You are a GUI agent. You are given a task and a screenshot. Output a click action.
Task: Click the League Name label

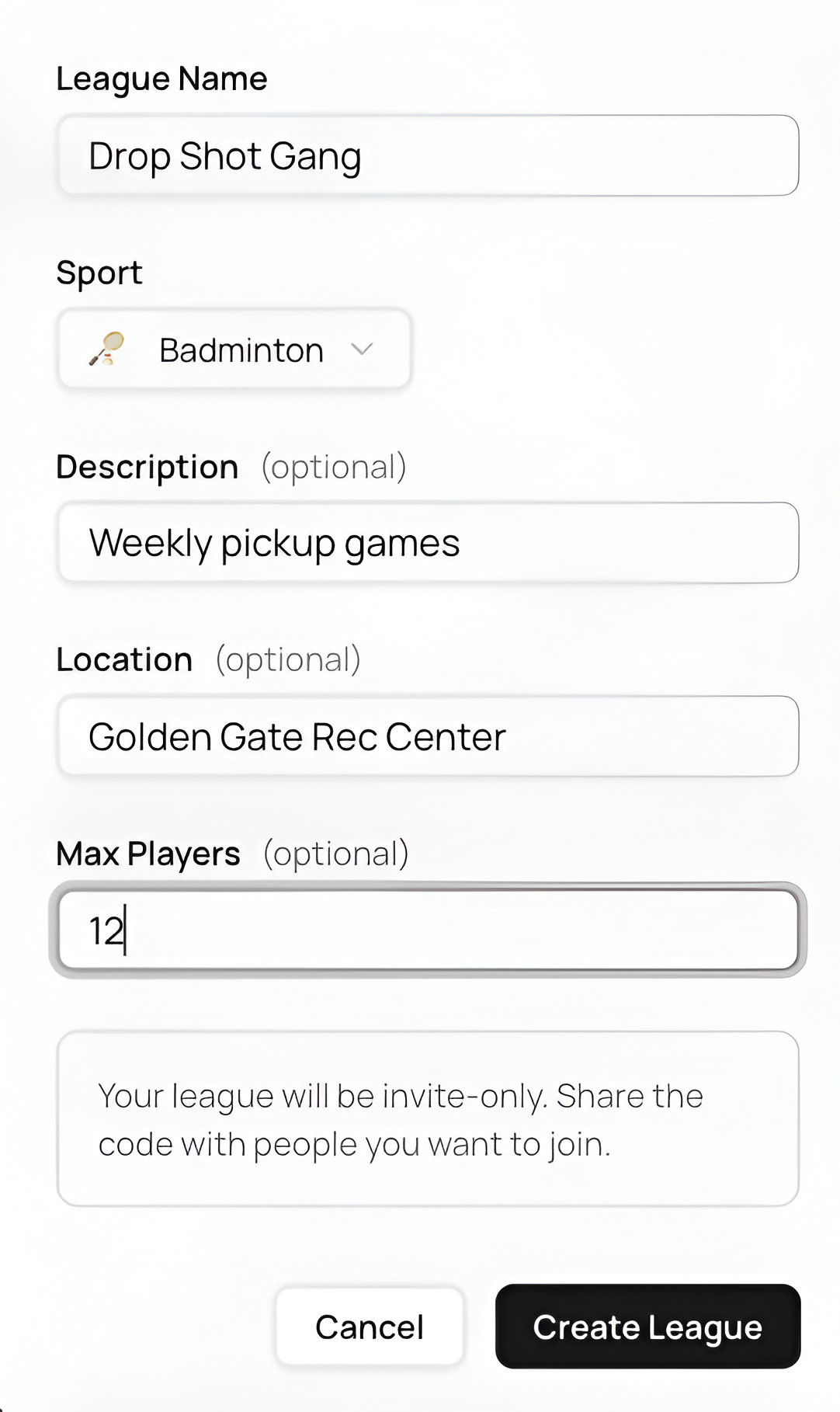(x=161, y=79)
